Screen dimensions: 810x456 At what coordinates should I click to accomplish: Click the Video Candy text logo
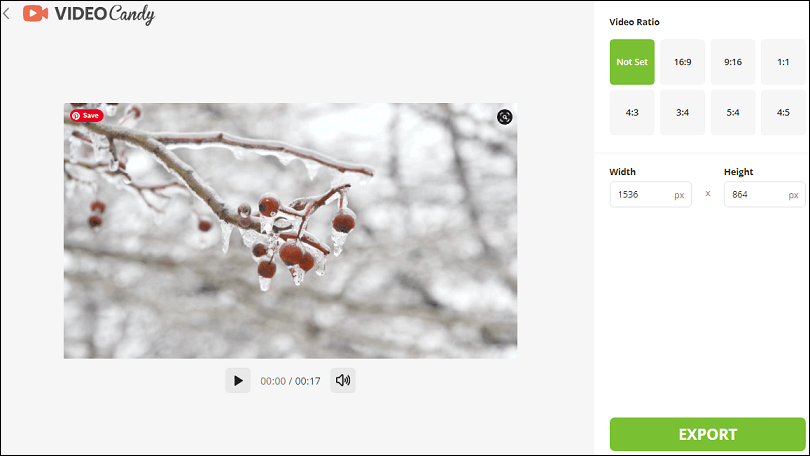105,14
